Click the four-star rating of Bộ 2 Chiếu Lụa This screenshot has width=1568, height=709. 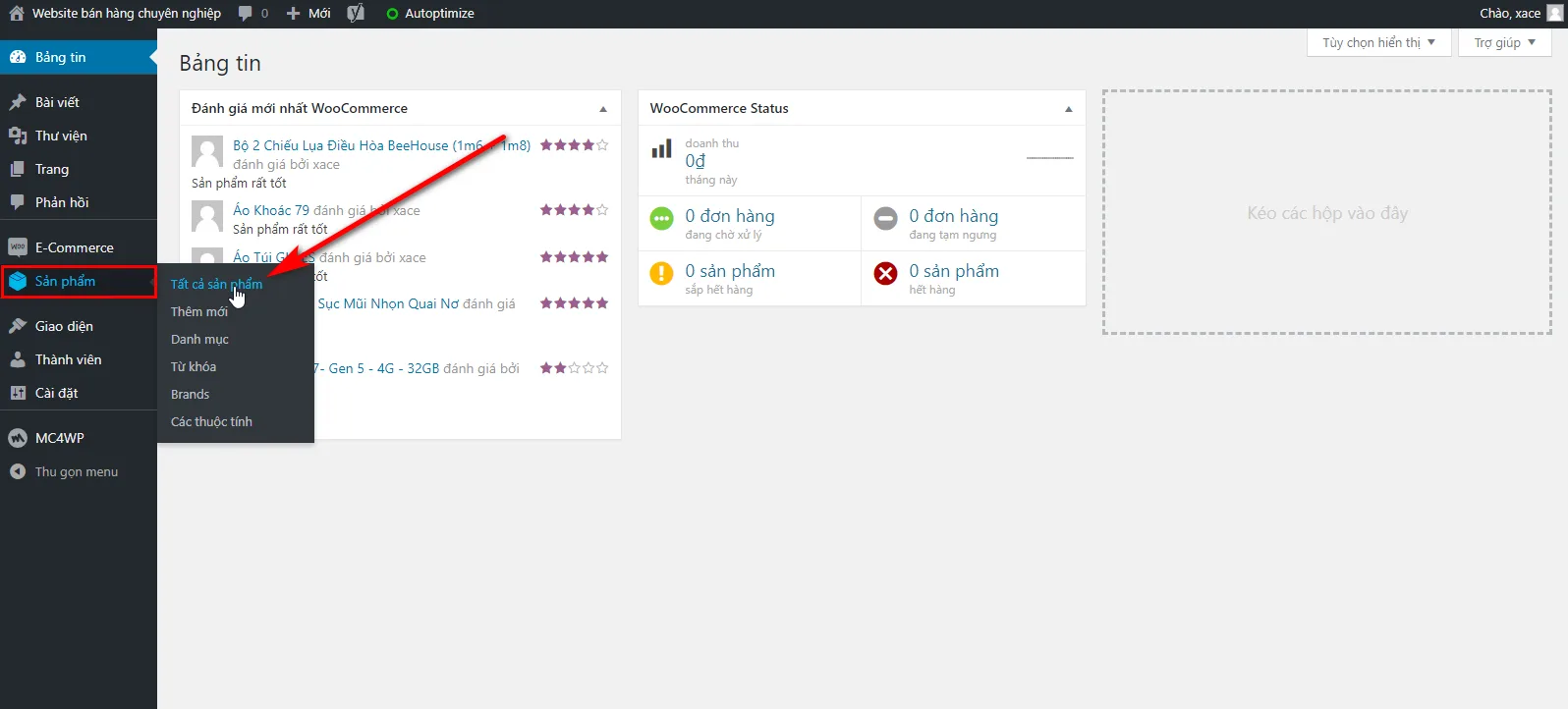pyautogui.click(x=574, y=145)
